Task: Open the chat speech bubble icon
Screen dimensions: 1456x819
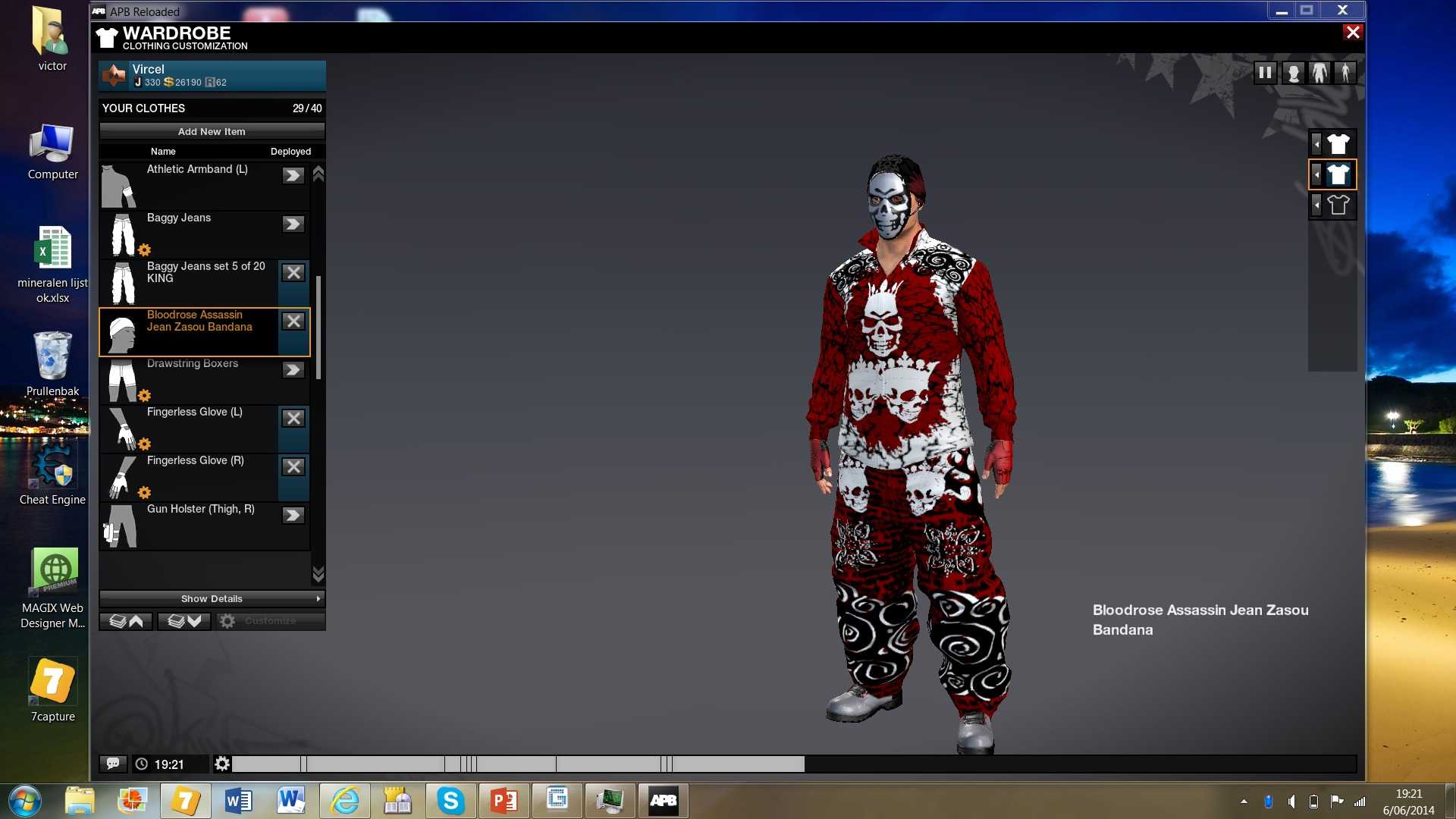Action: tap(113, 764)
